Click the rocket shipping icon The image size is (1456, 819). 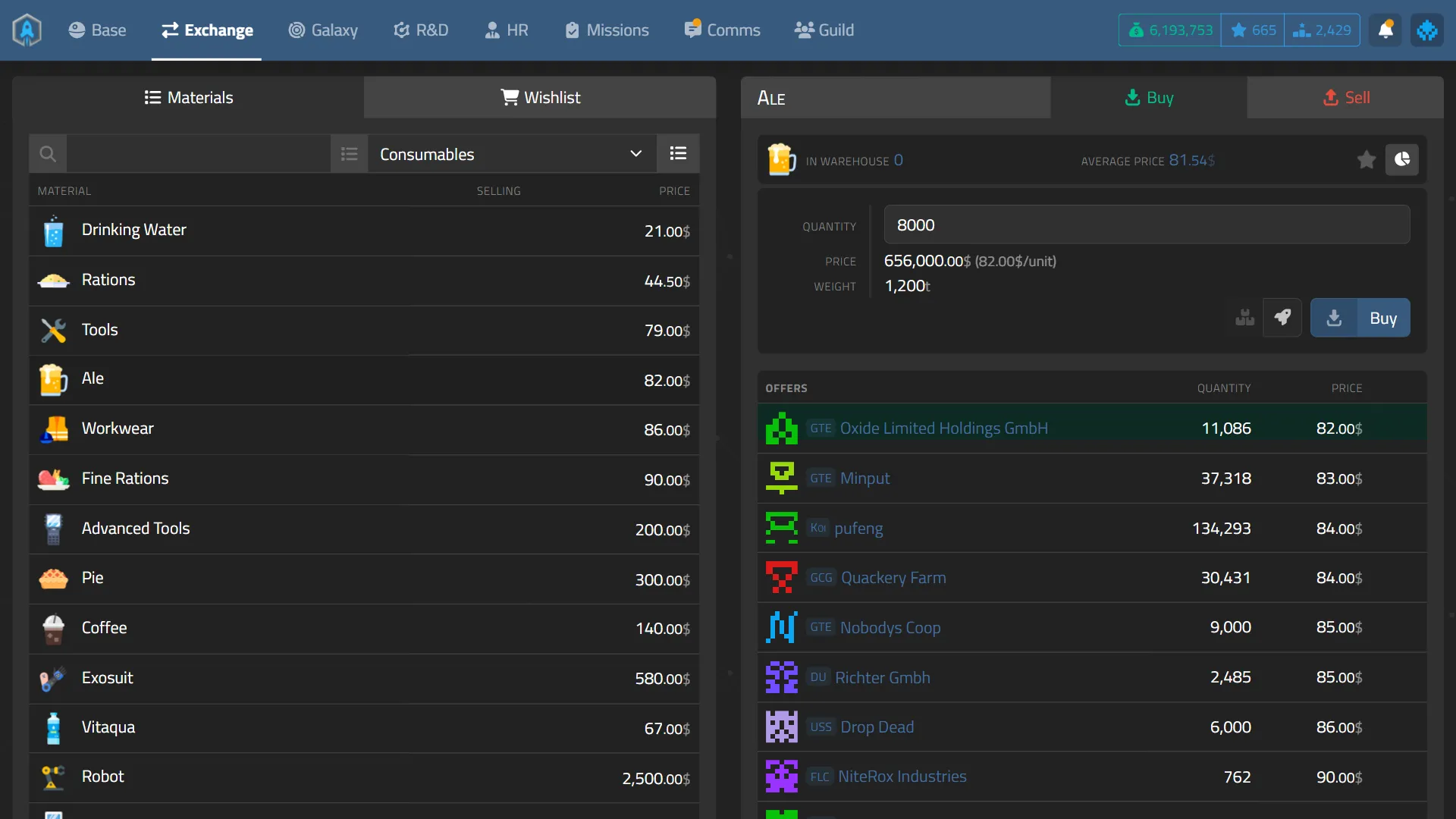1282,318
